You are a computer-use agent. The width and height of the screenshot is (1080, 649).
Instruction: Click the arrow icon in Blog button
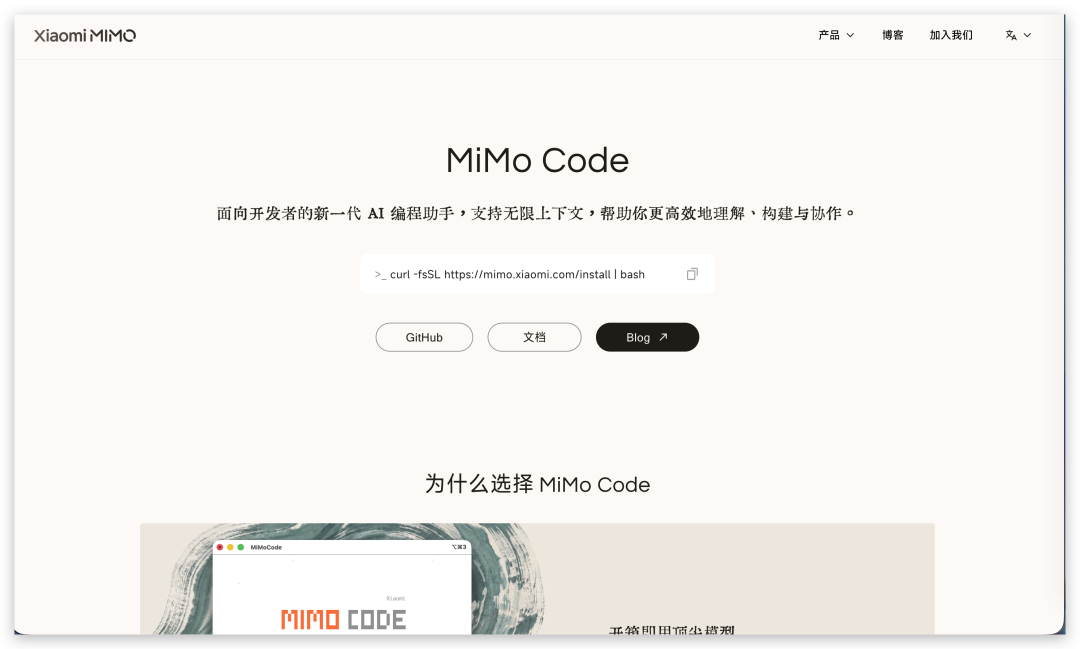663,337
